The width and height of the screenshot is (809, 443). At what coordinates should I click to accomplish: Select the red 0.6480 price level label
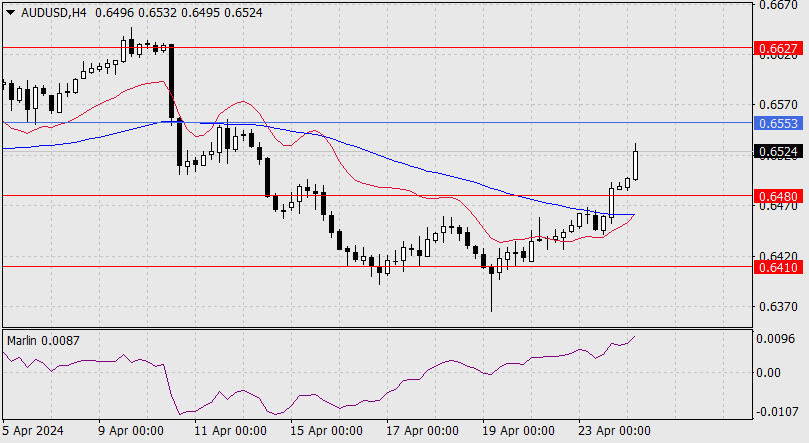click(x=778, y=196)
